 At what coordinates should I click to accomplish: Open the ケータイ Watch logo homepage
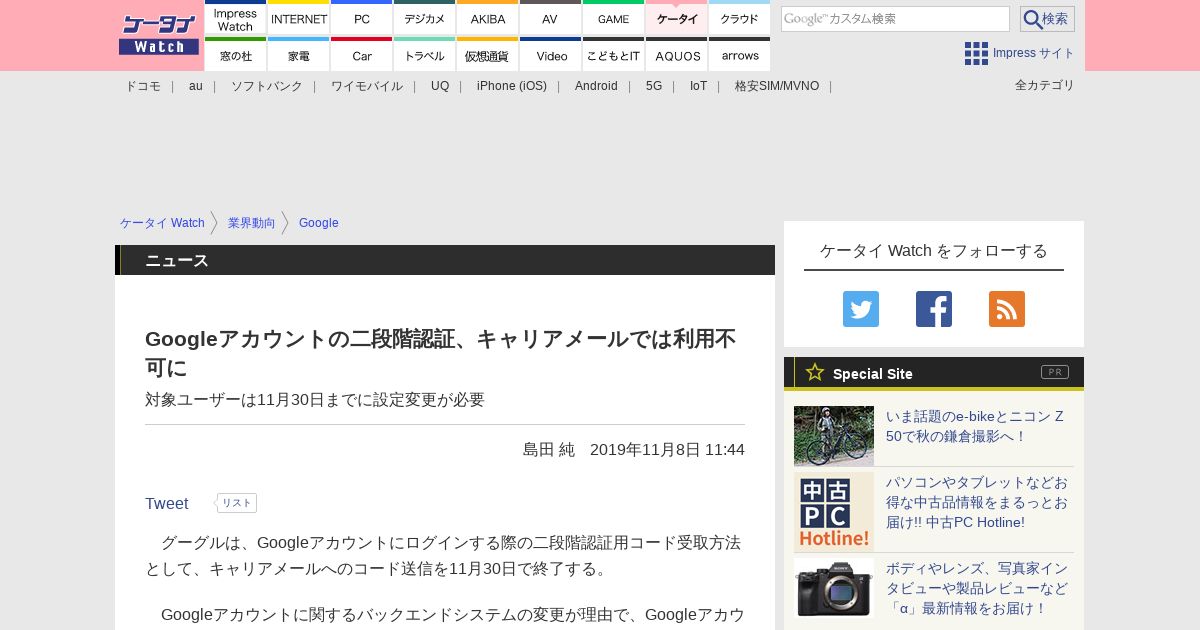159,35
